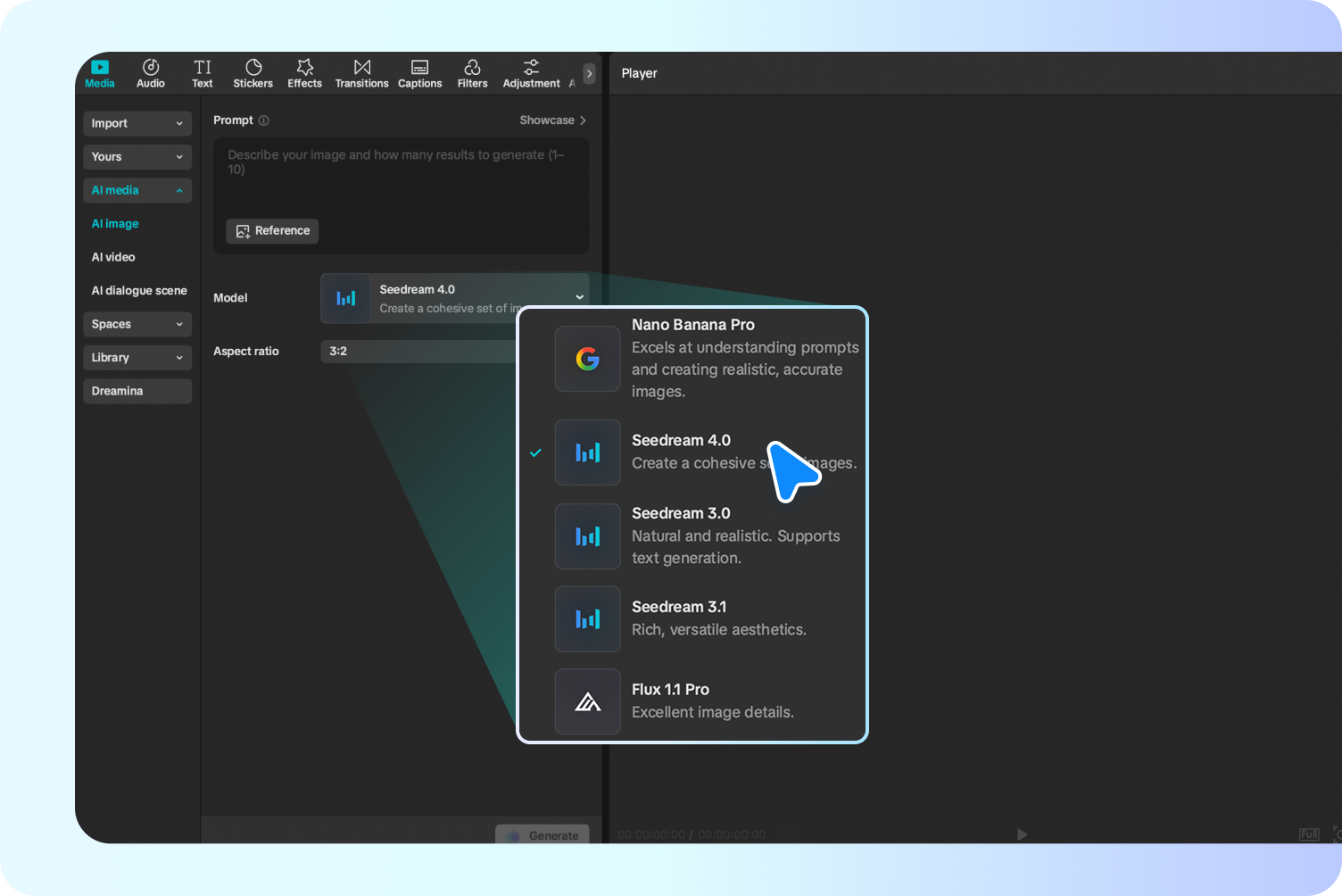1342x896 pixels.
Task: Open the Transitions tab
Action: click(x=361, y=74)
